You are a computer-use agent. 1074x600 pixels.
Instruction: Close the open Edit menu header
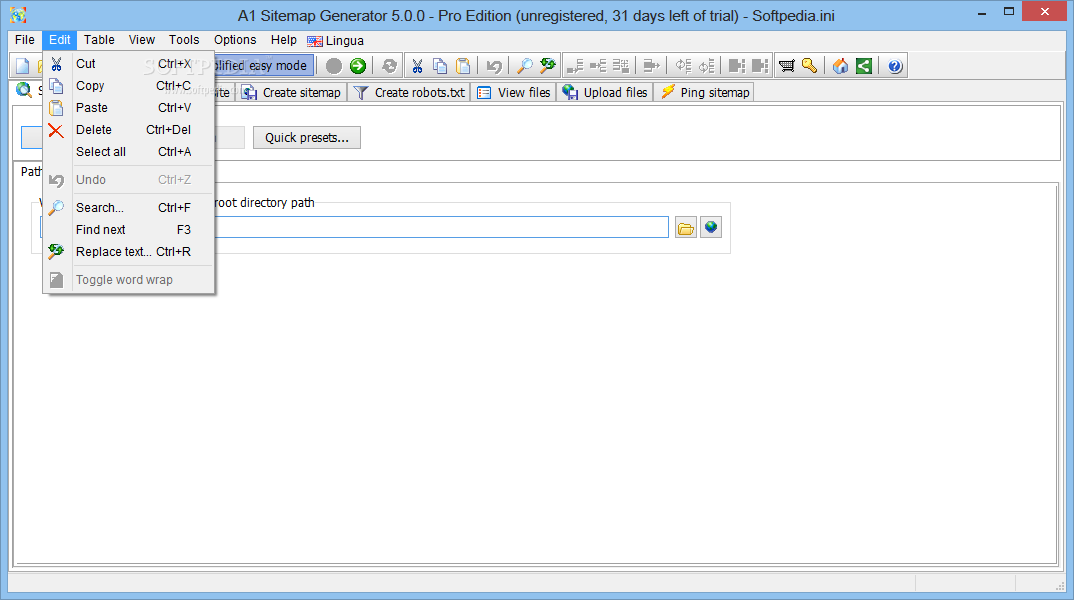point(60,40)
